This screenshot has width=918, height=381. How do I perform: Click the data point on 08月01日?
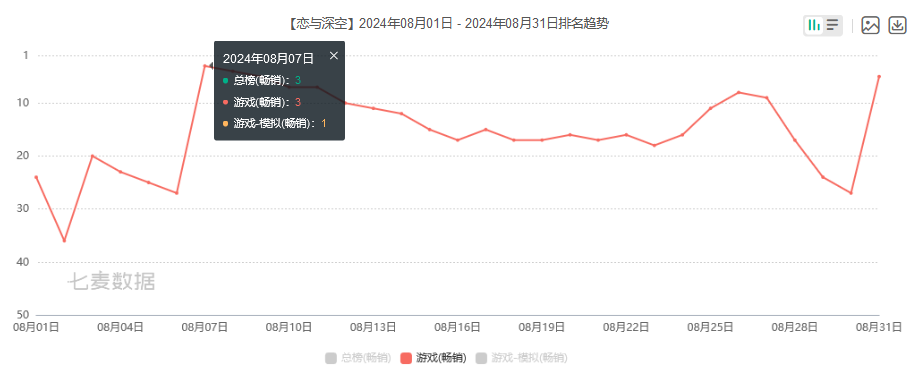coord(36,177)
